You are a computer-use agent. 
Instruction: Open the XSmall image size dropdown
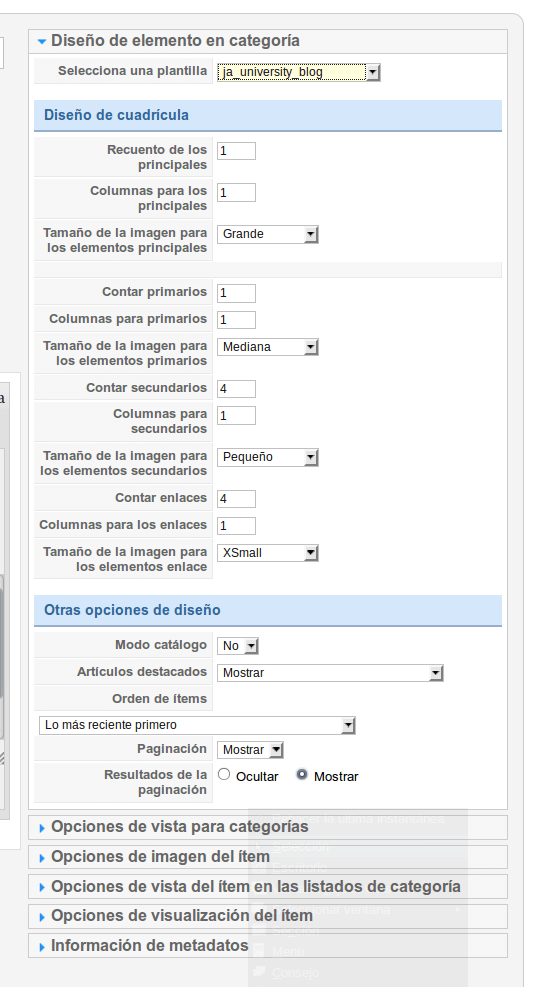268,553
